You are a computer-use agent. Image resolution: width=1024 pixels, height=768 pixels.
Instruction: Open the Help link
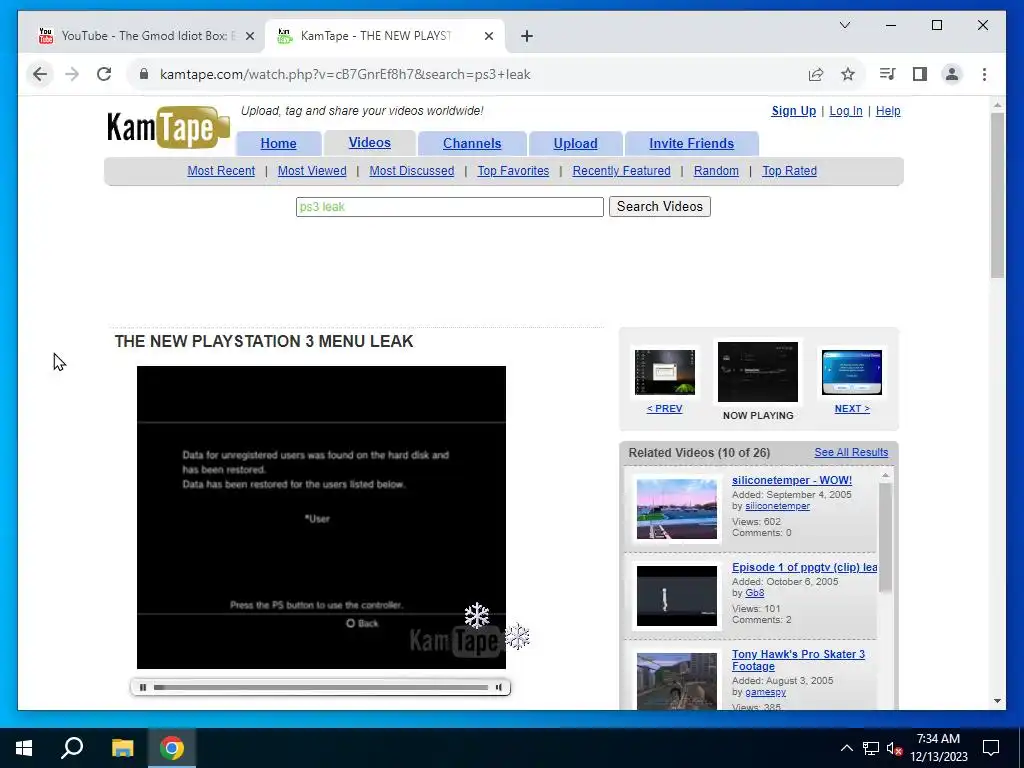[x=888, y=111]
